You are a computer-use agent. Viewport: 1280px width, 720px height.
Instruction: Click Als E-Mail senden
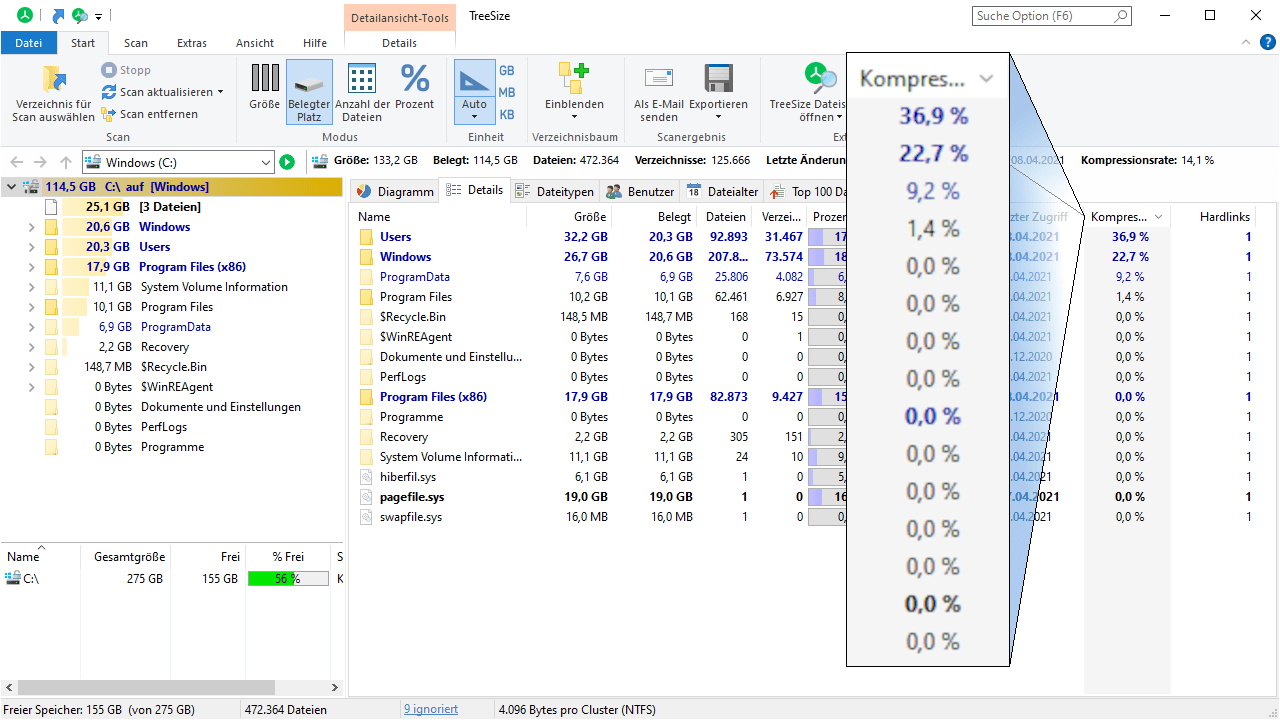659,92
